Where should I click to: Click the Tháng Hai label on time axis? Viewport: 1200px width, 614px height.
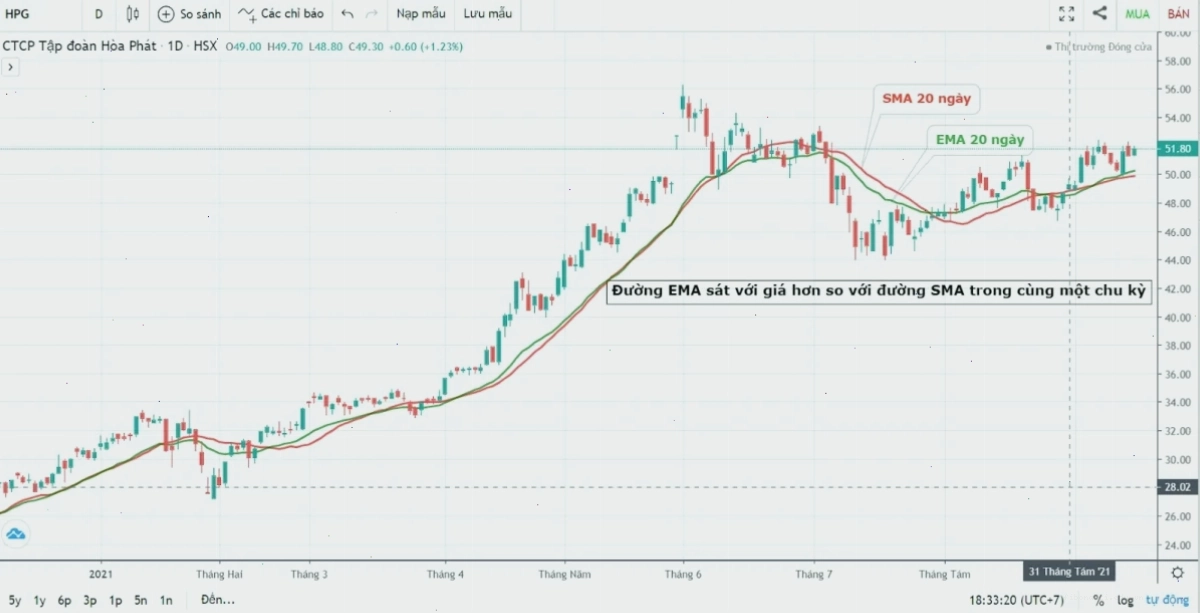219,574
